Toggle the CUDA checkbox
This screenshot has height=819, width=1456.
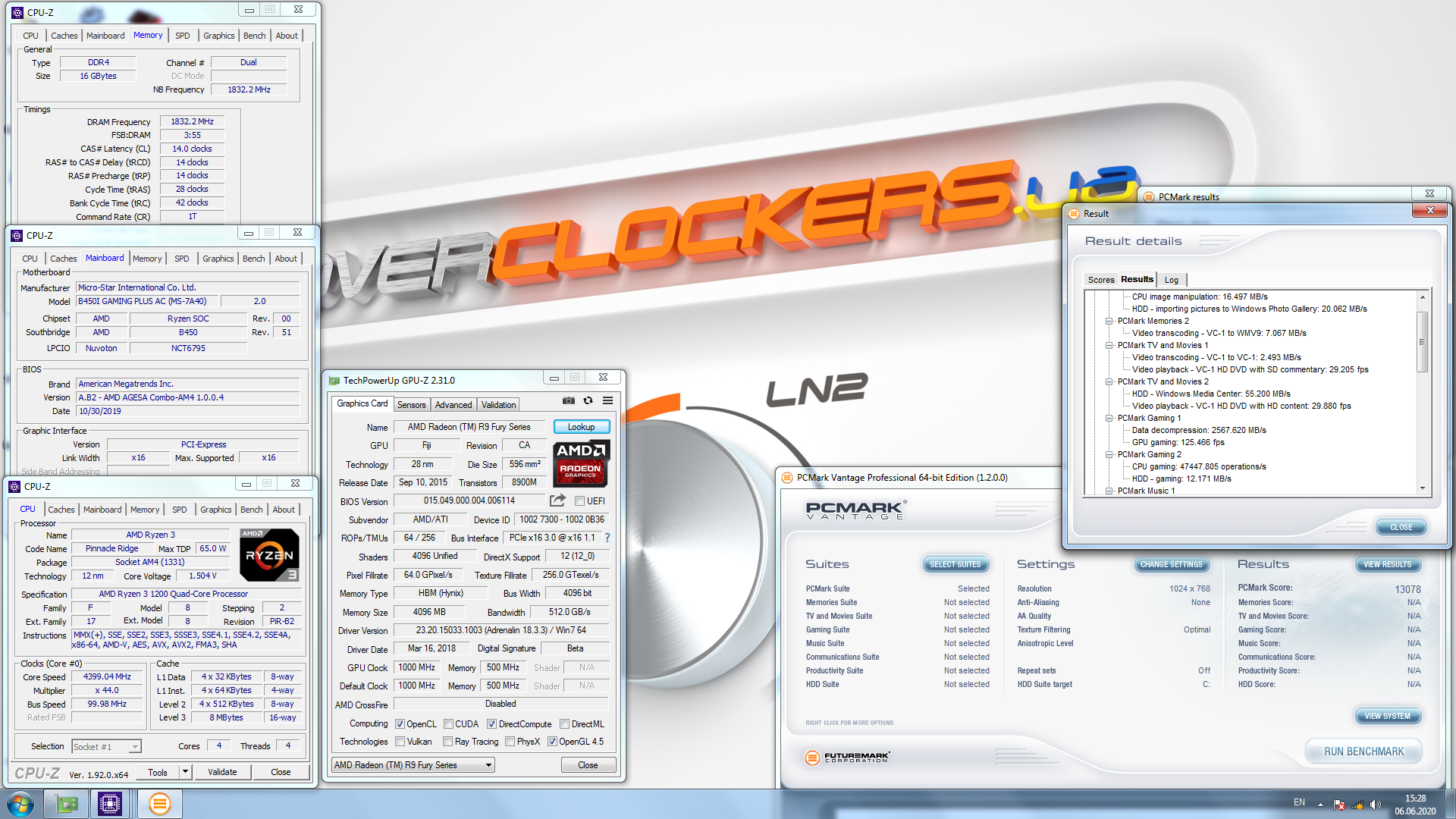(448, 724)
